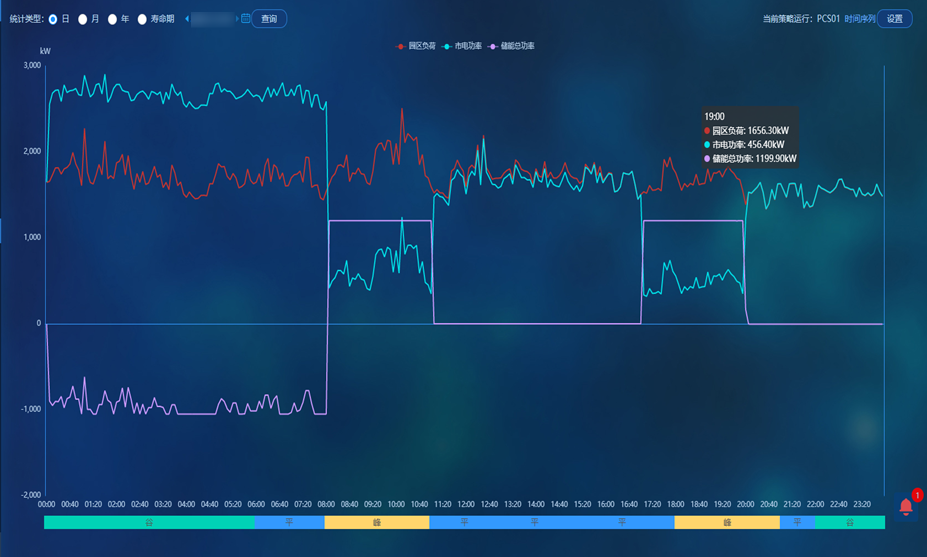Toggle the 储能总功率 legend series
927x557 pixels.
511,46
